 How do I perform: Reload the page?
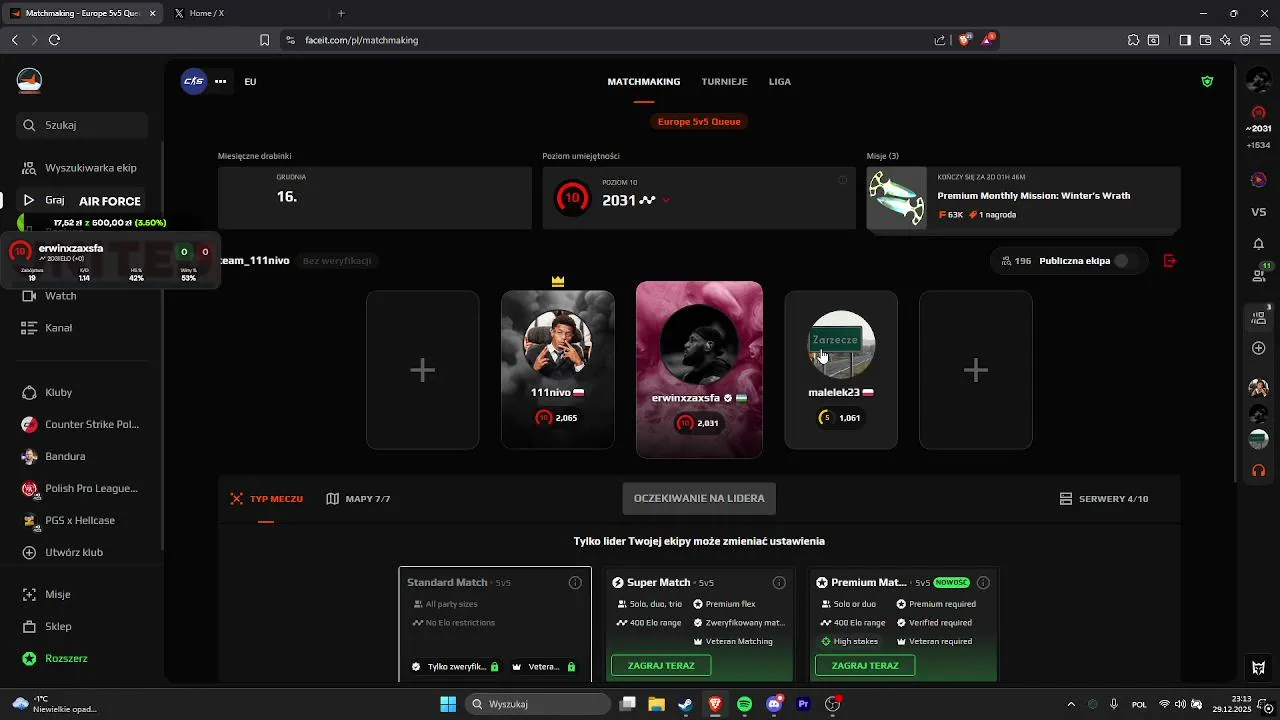click(54, 40)
